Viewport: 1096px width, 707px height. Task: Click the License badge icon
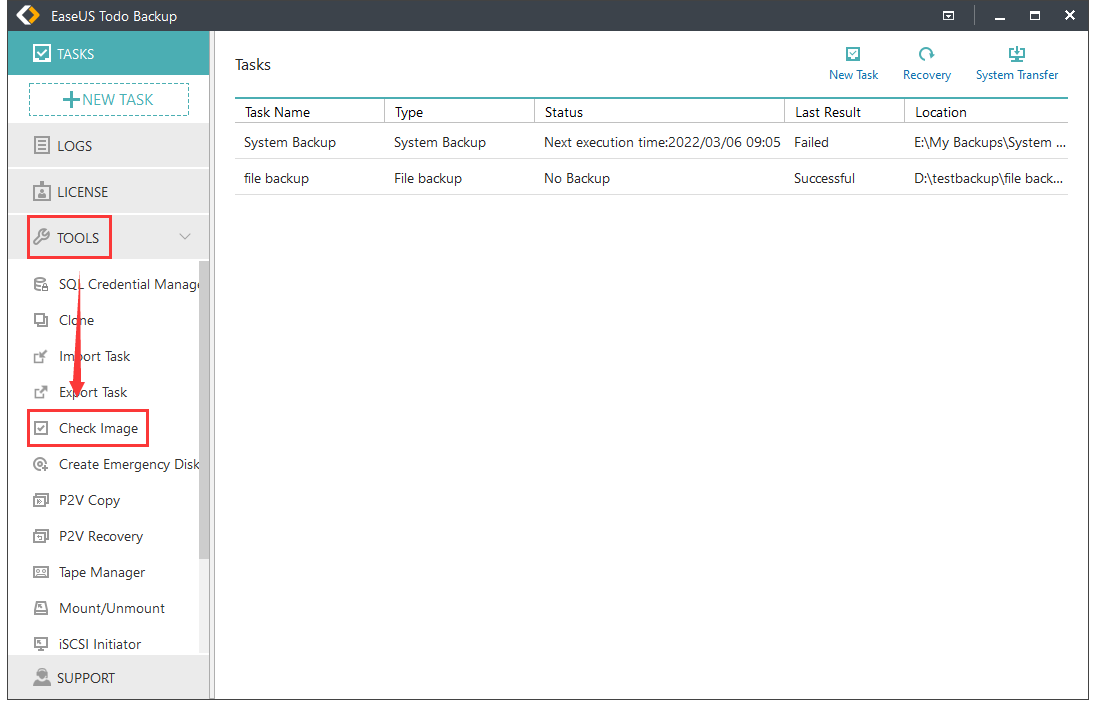(42, 192)
